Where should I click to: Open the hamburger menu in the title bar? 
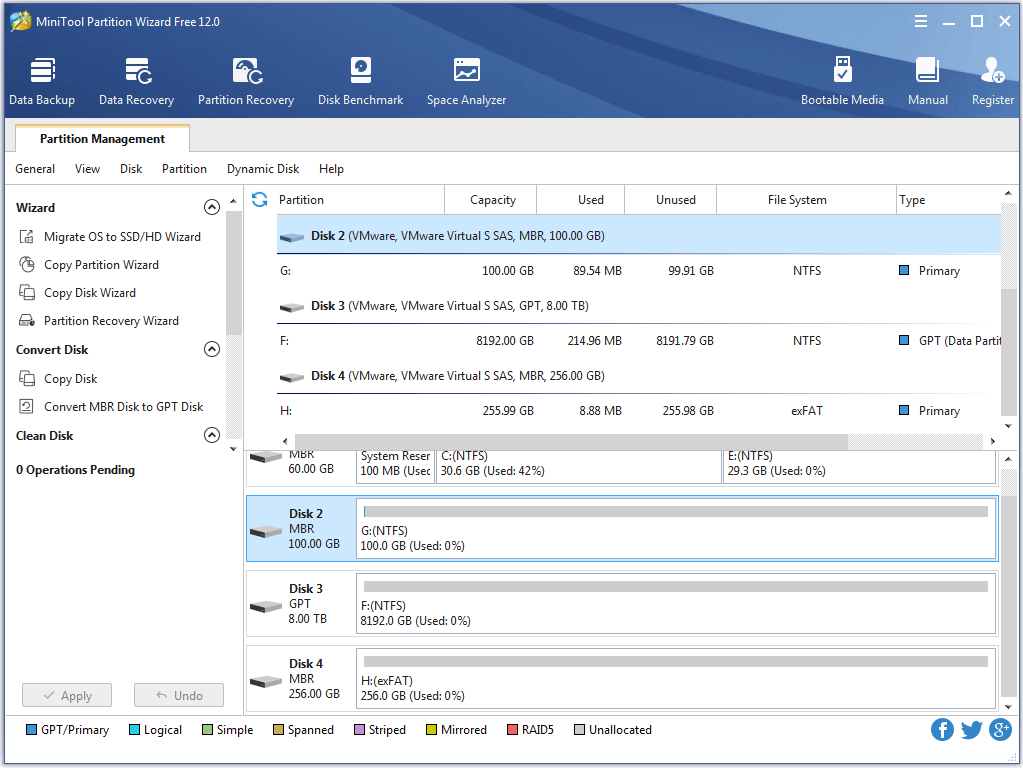point(921,21)
